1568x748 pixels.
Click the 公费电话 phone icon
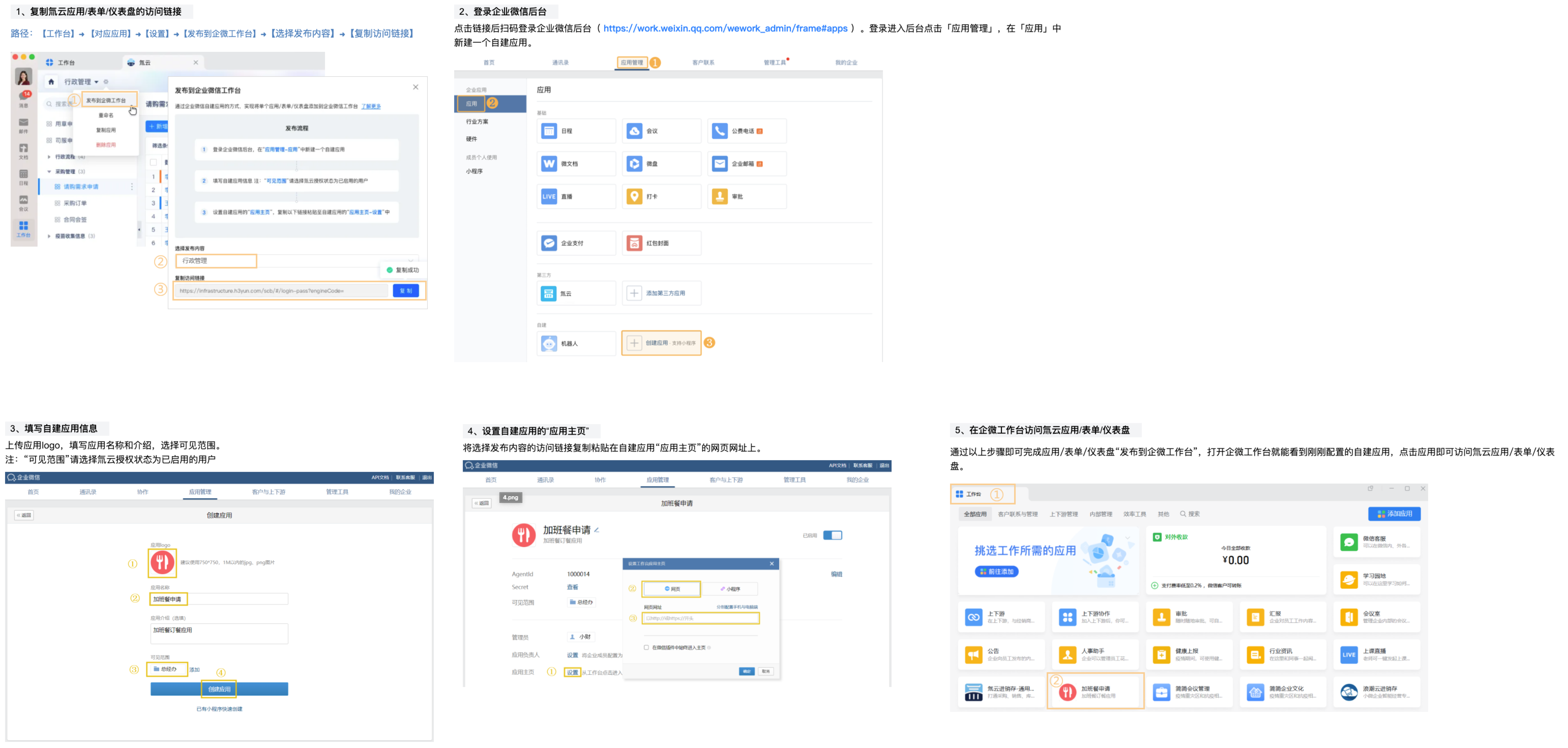719,131
